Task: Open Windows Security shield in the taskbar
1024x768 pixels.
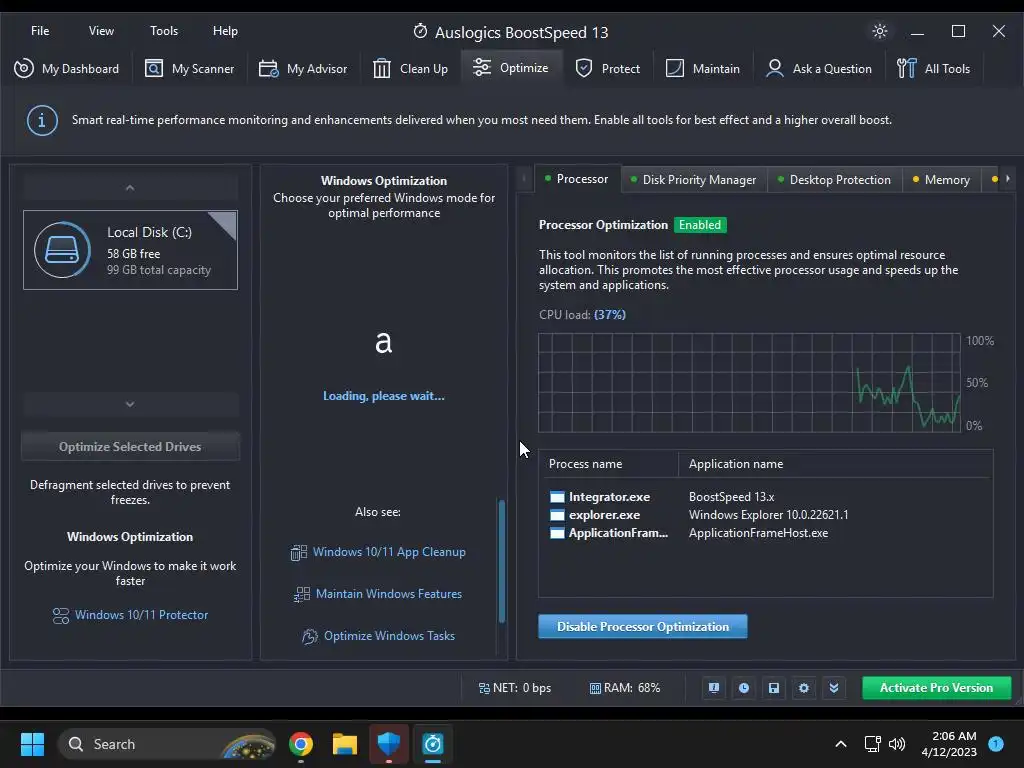Action: (389, 744)
